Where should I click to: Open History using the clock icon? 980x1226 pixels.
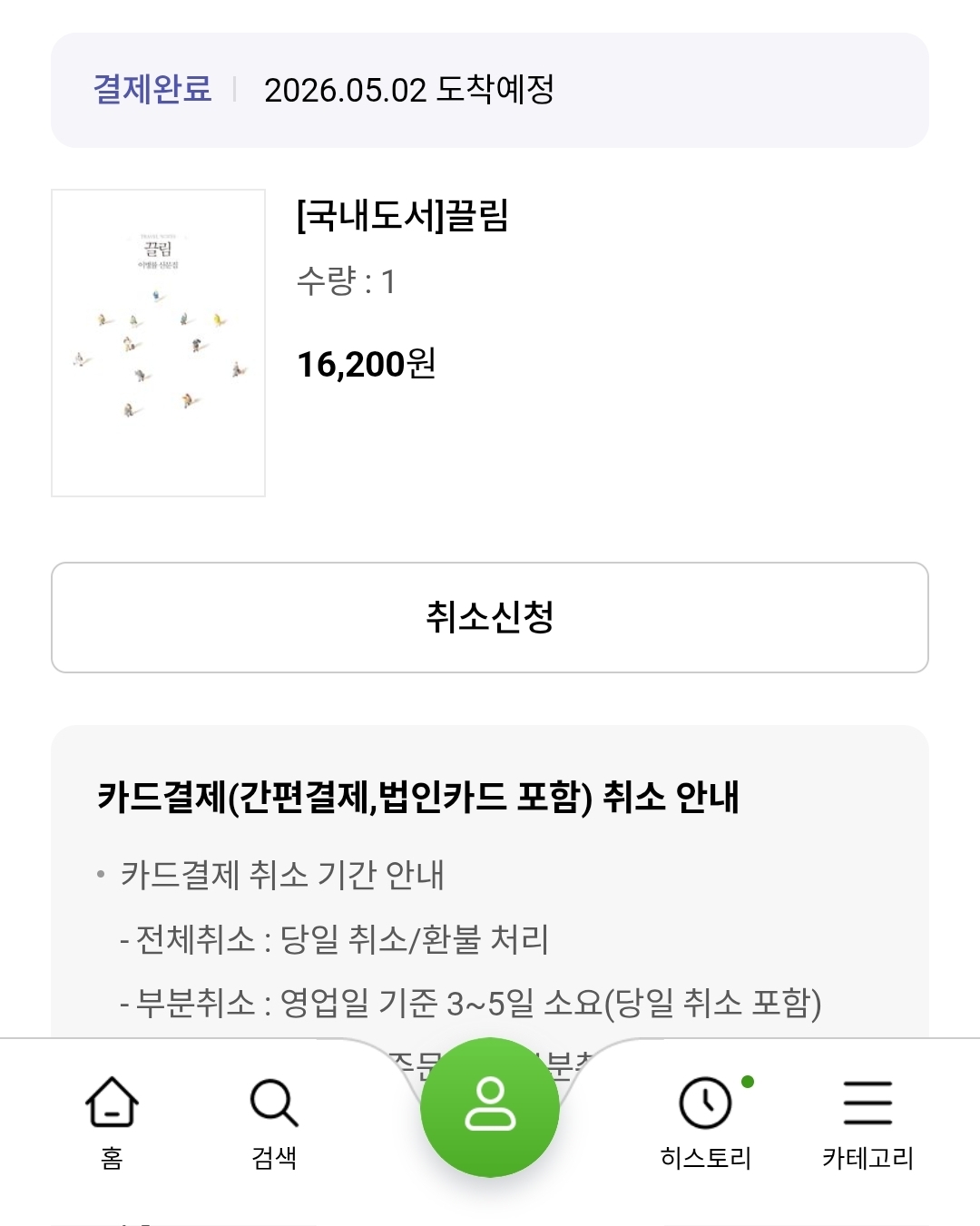pyautogui.click(x=705, y=1103)
